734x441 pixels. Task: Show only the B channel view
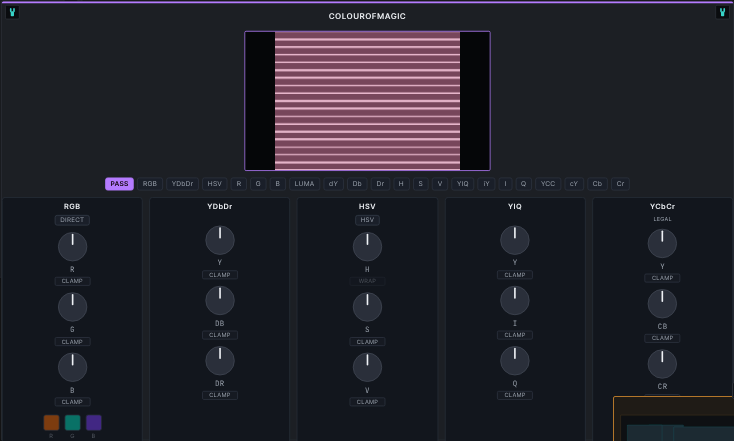[x=278, y=184]
